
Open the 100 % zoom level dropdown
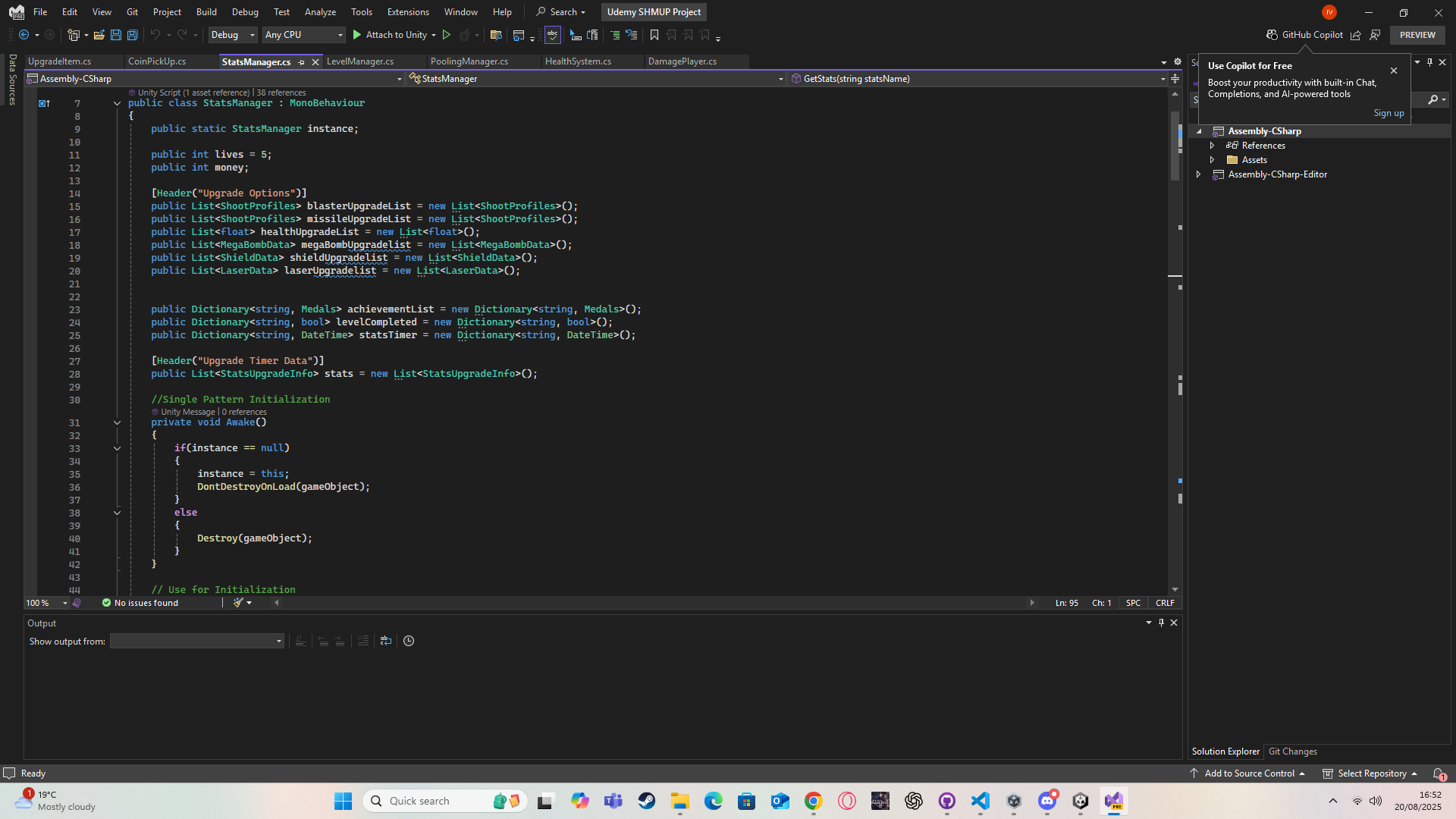click(46, 603)
